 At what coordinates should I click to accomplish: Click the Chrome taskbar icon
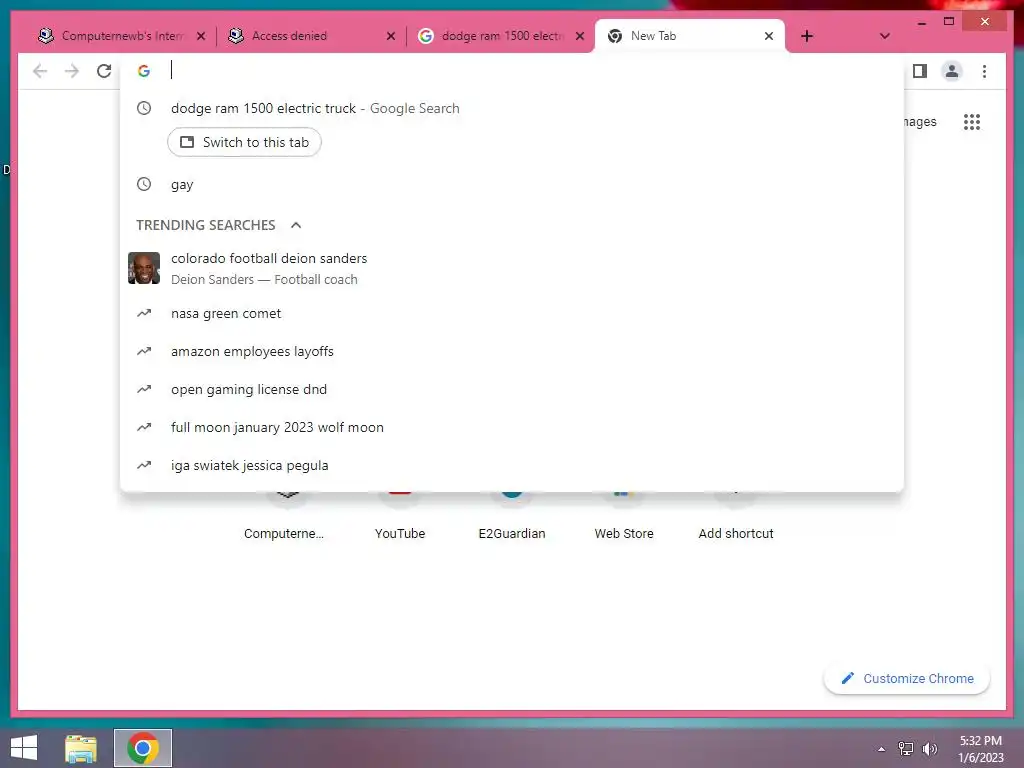click(x=143, y=748)
